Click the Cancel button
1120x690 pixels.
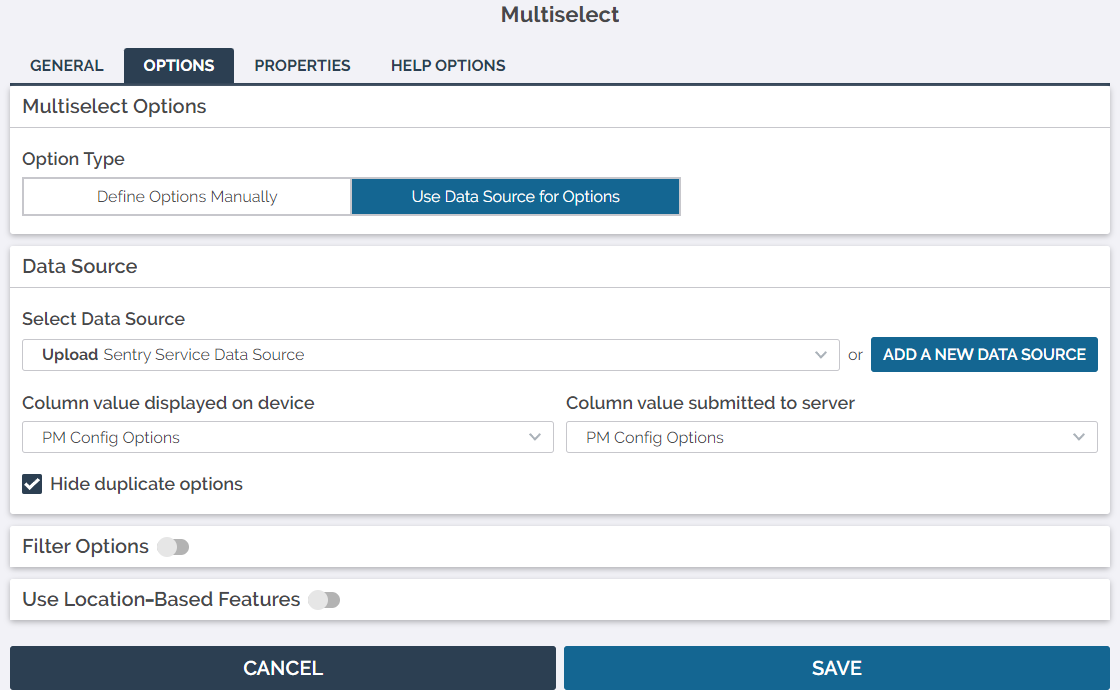click(x=283, y=668)
